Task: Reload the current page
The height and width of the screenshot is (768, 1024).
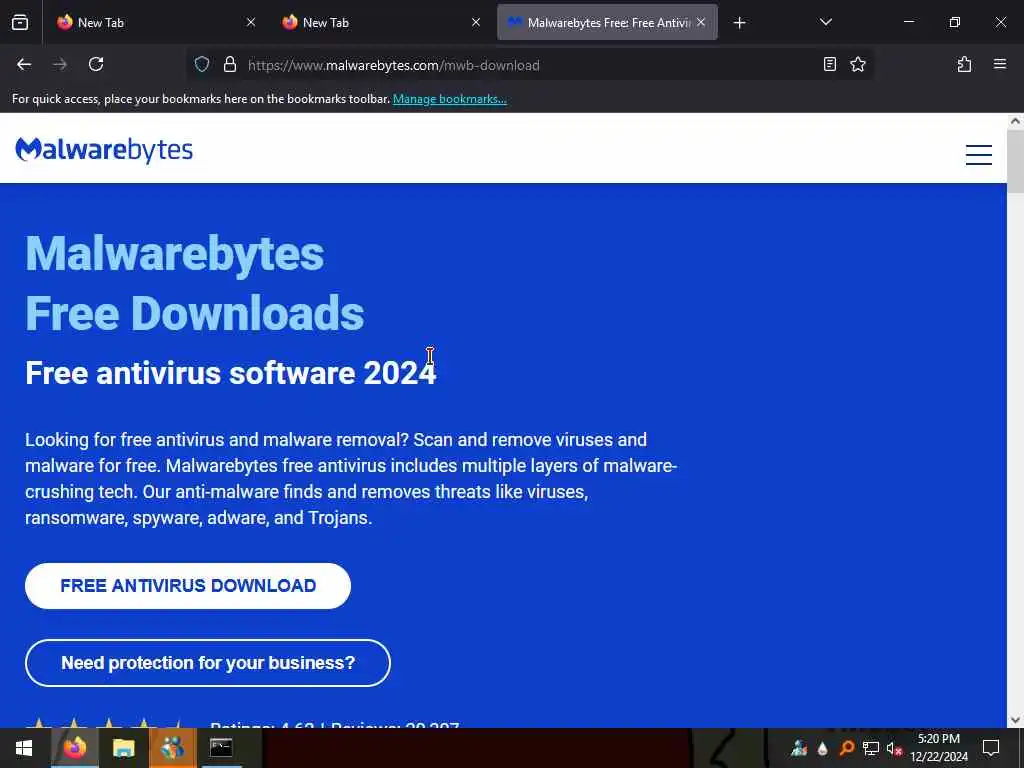Action: 96,64
